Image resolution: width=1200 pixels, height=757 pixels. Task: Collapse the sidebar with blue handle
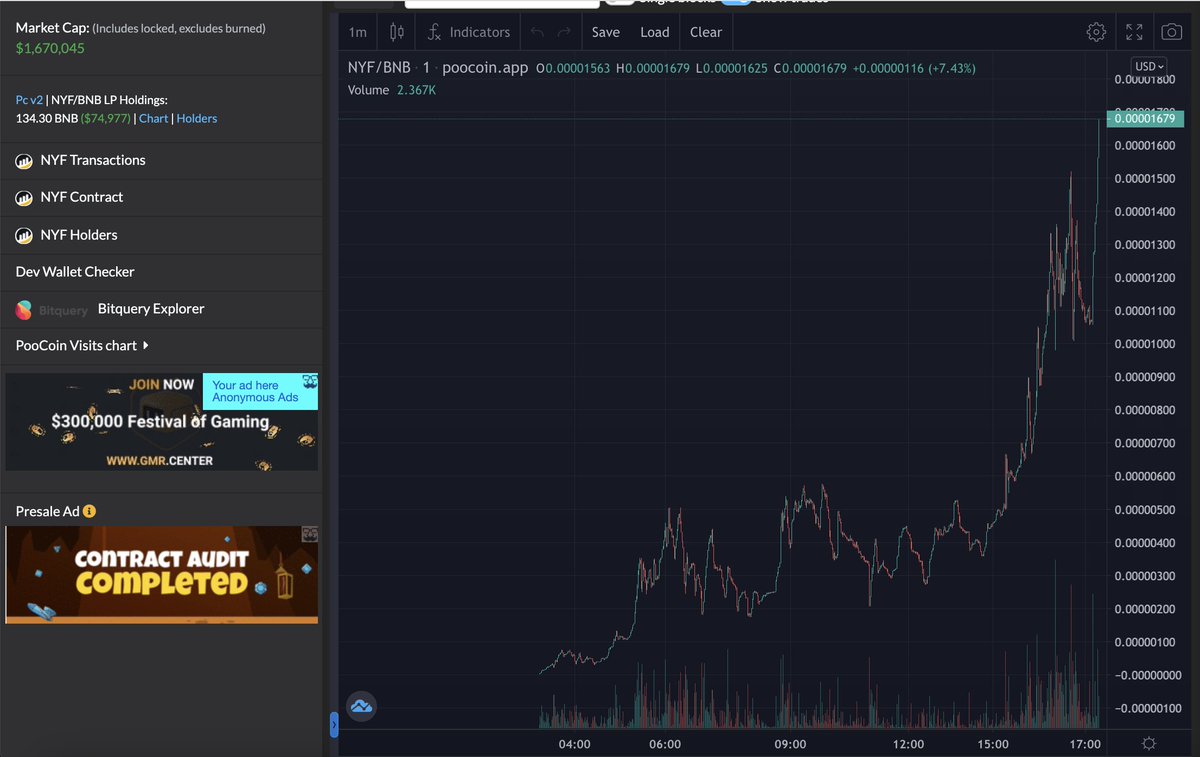pos(334,724)
